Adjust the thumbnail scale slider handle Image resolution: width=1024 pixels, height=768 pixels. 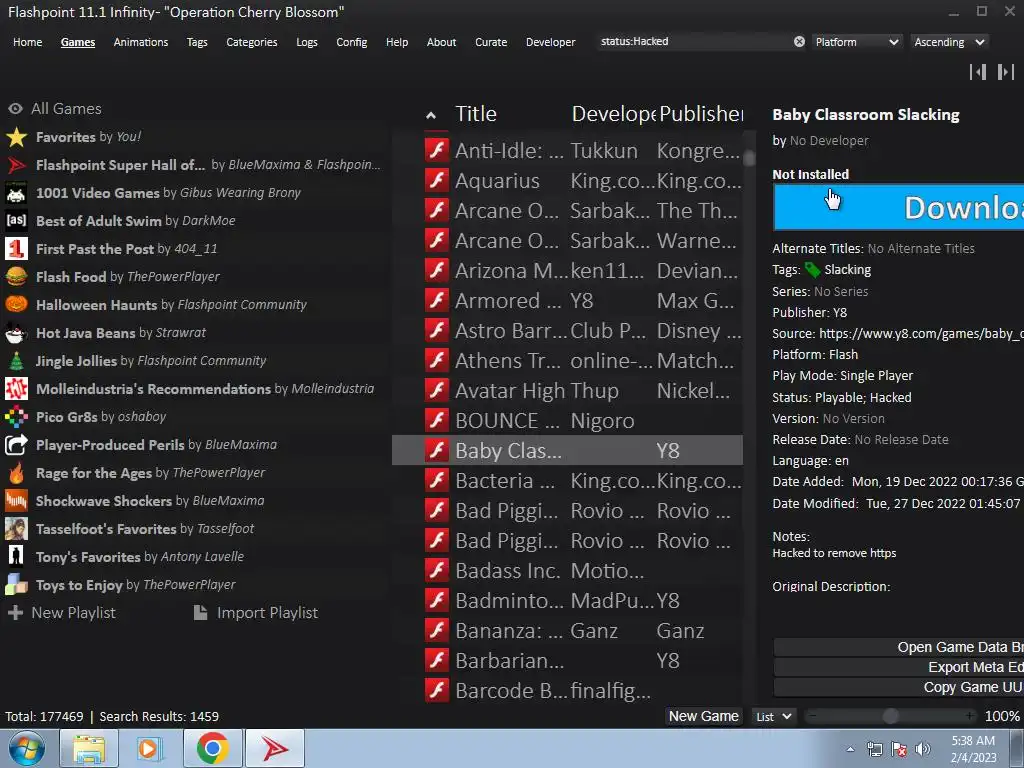890,716
